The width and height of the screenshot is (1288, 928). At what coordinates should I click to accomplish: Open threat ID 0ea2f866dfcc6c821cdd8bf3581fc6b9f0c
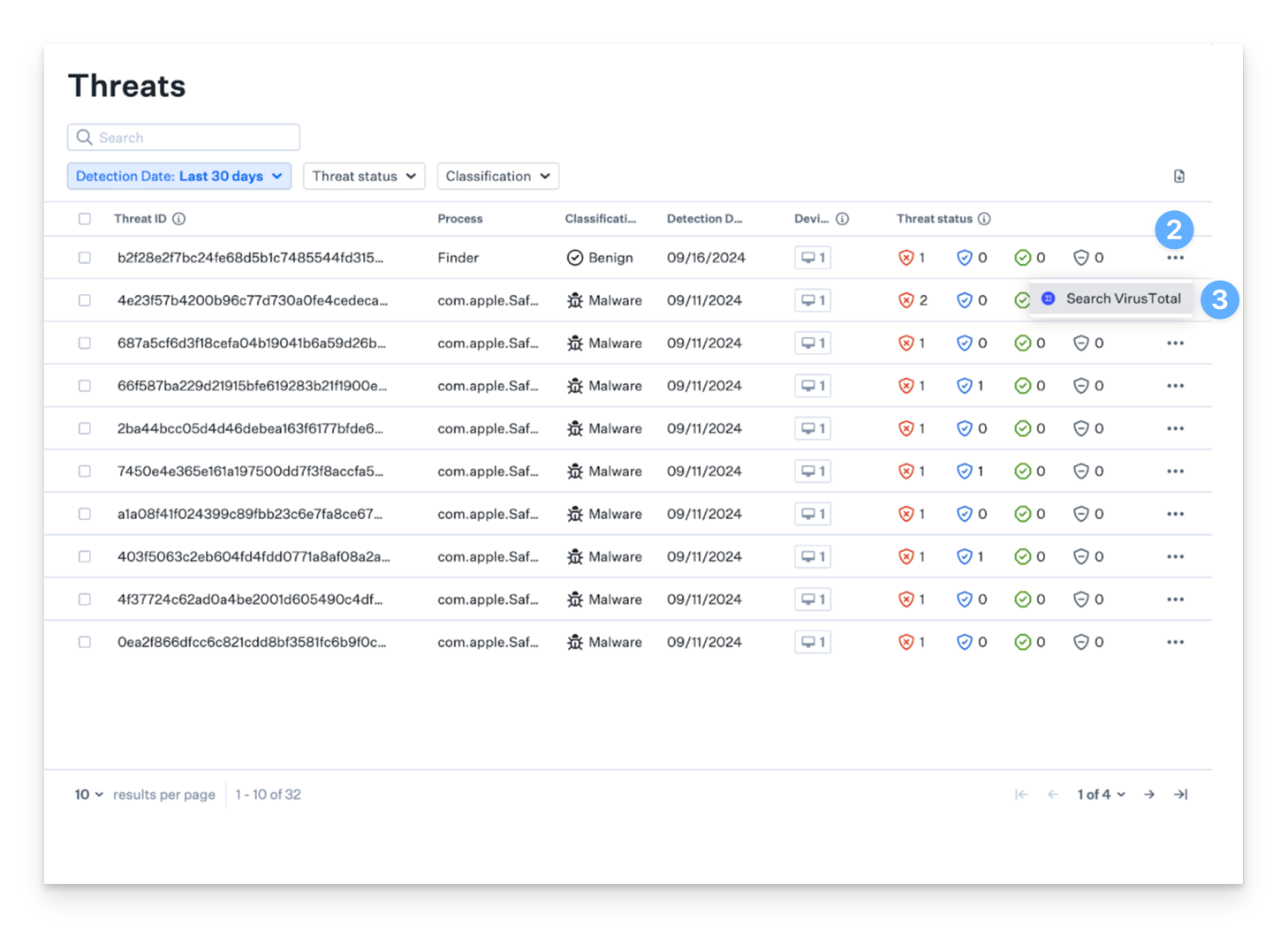coord(252,643)
